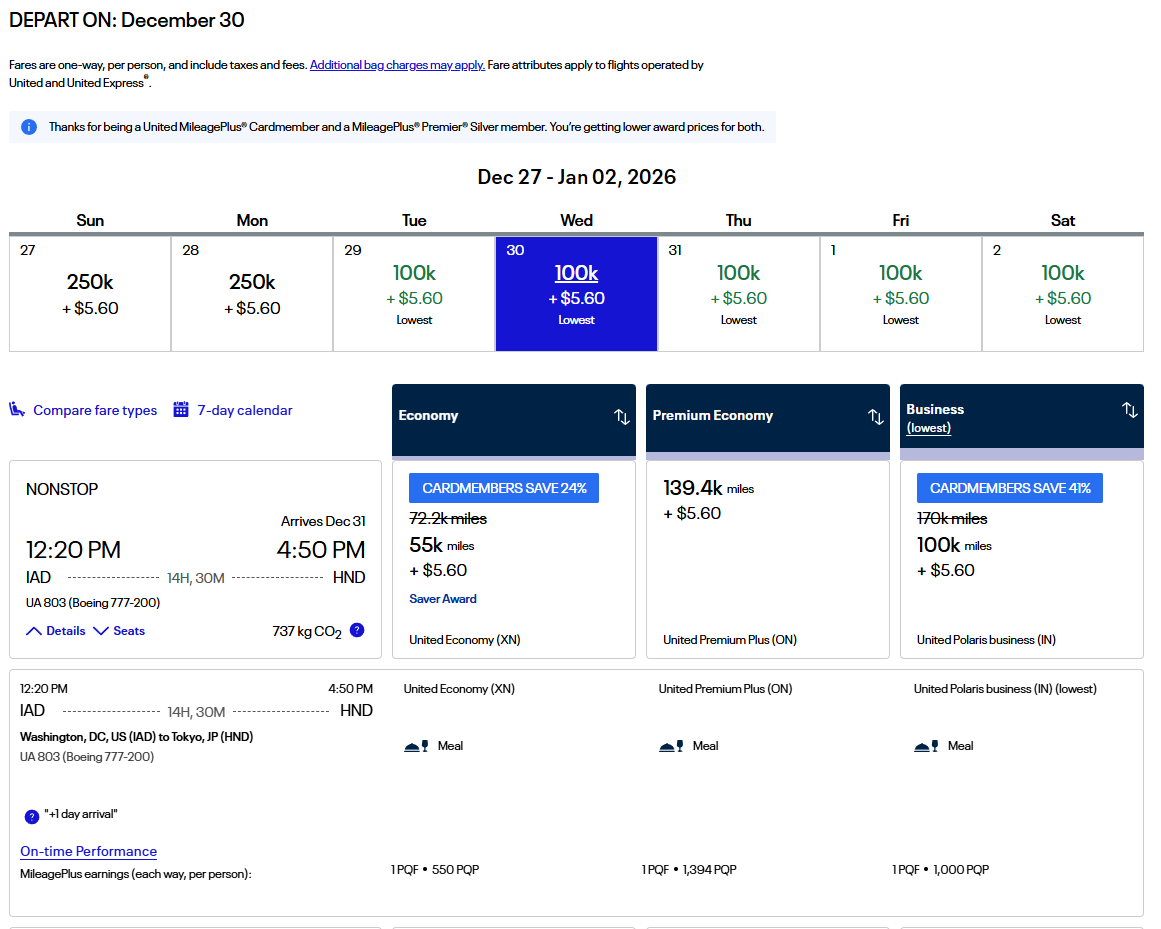Choose the Premium Economy 139.4k miles fare

point(768,559)
